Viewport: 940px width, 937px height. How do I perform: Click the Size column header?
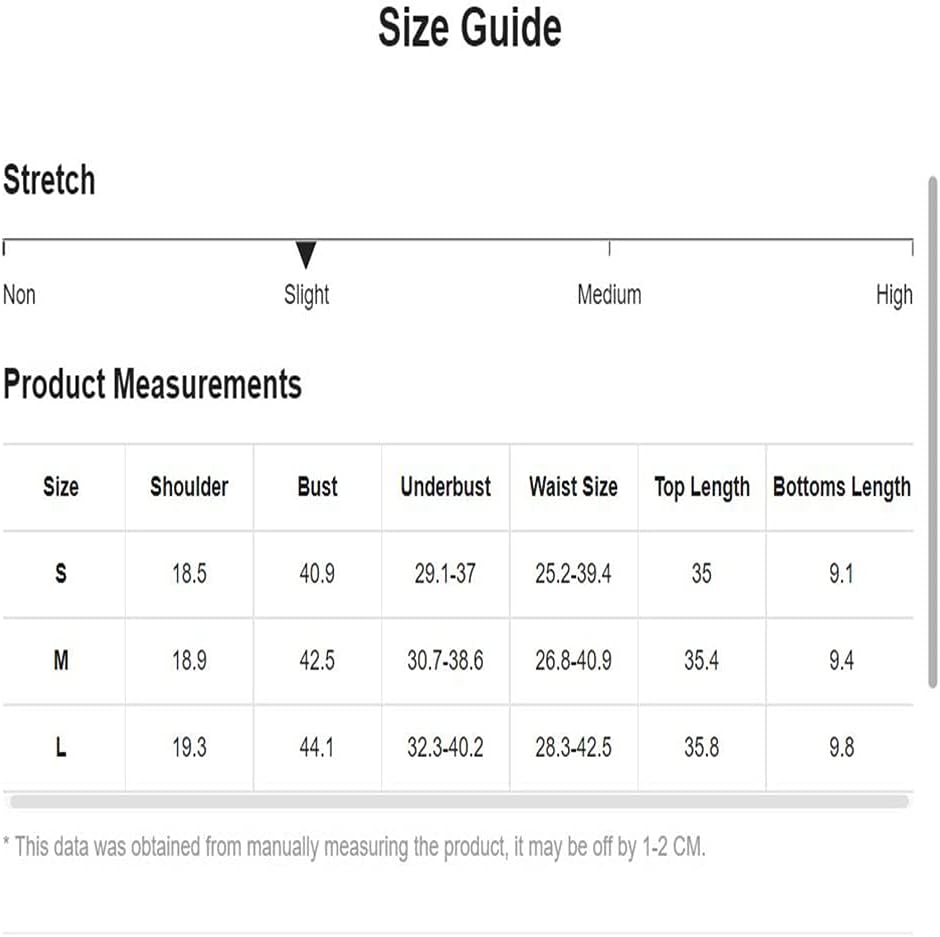pos(61,487)
